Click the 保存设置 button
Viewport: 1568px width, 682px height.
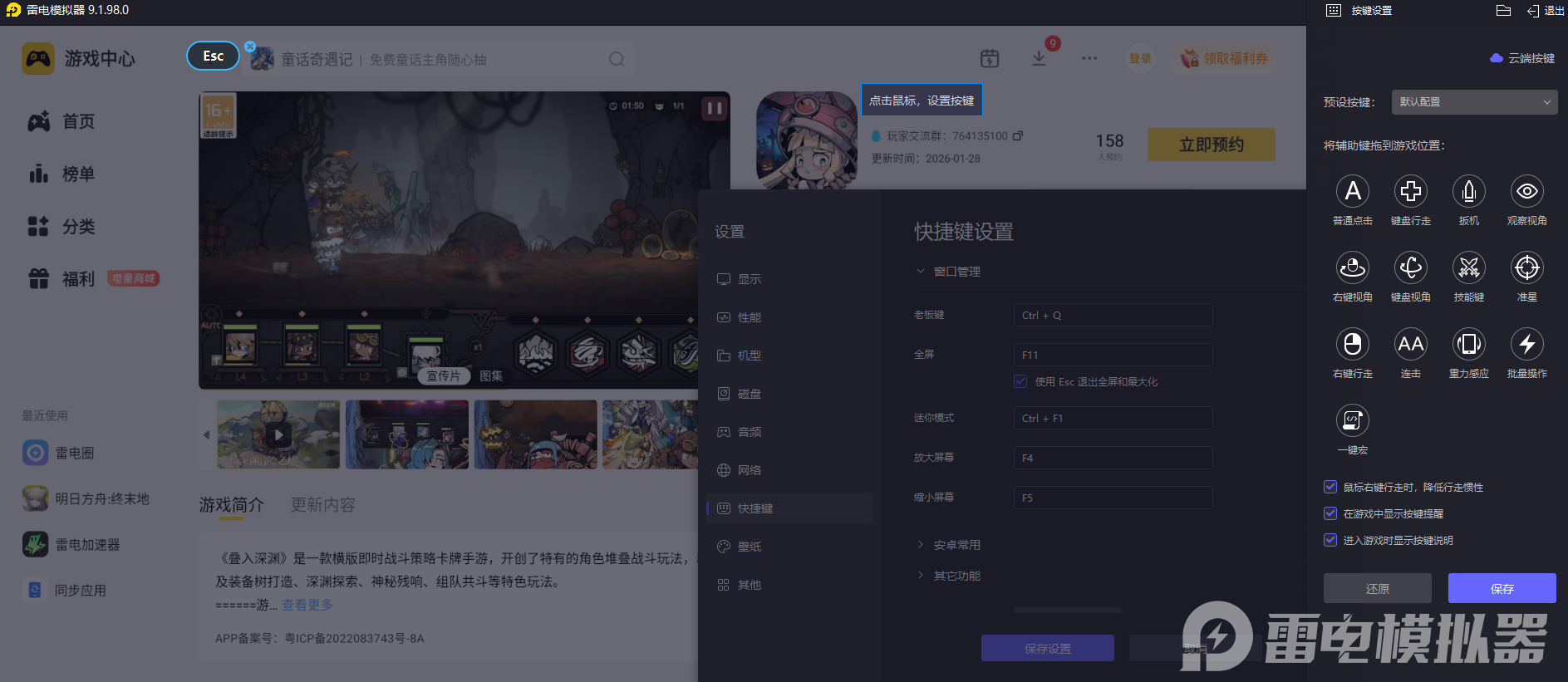[1048, 648]
